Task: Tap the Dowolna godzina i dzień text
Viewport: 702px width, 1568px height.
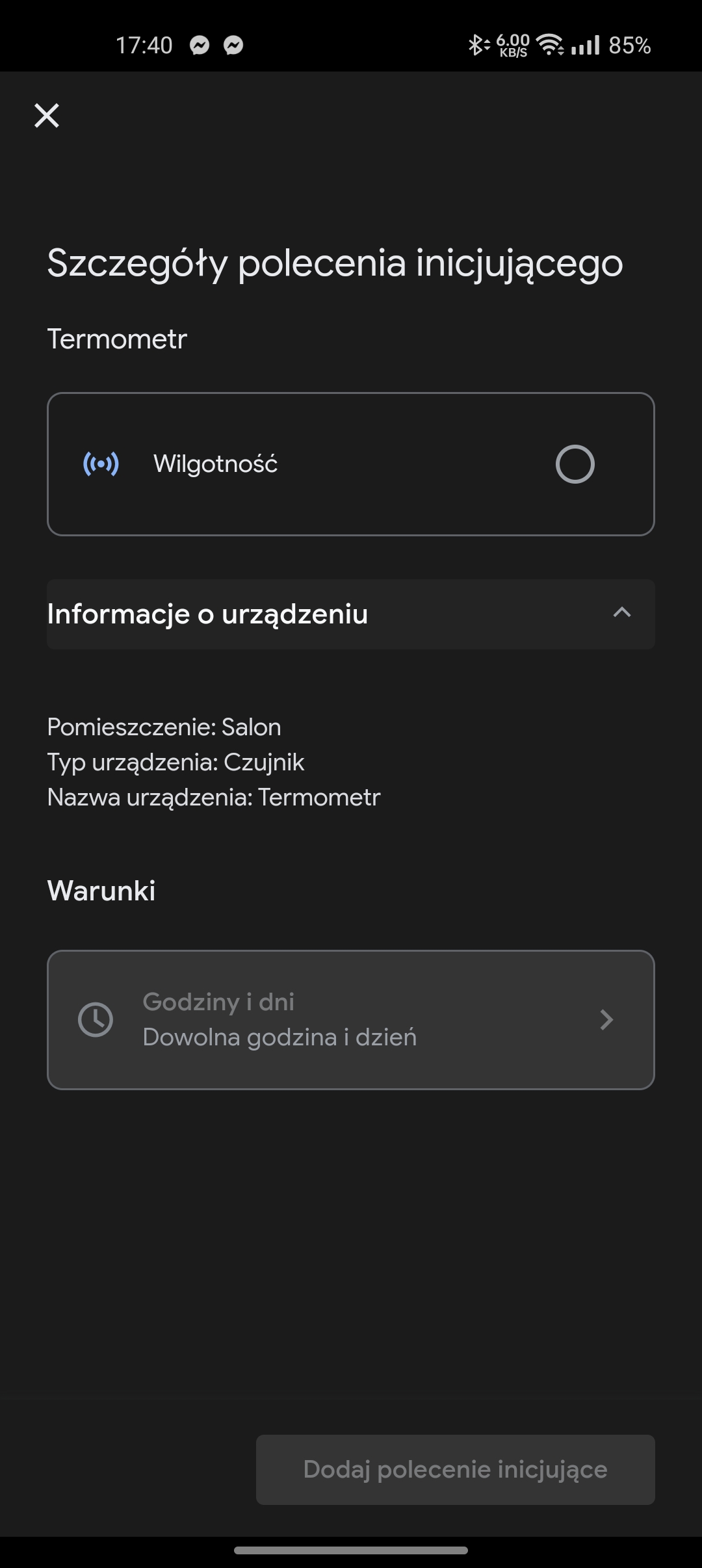Action: coord(279,1038)
